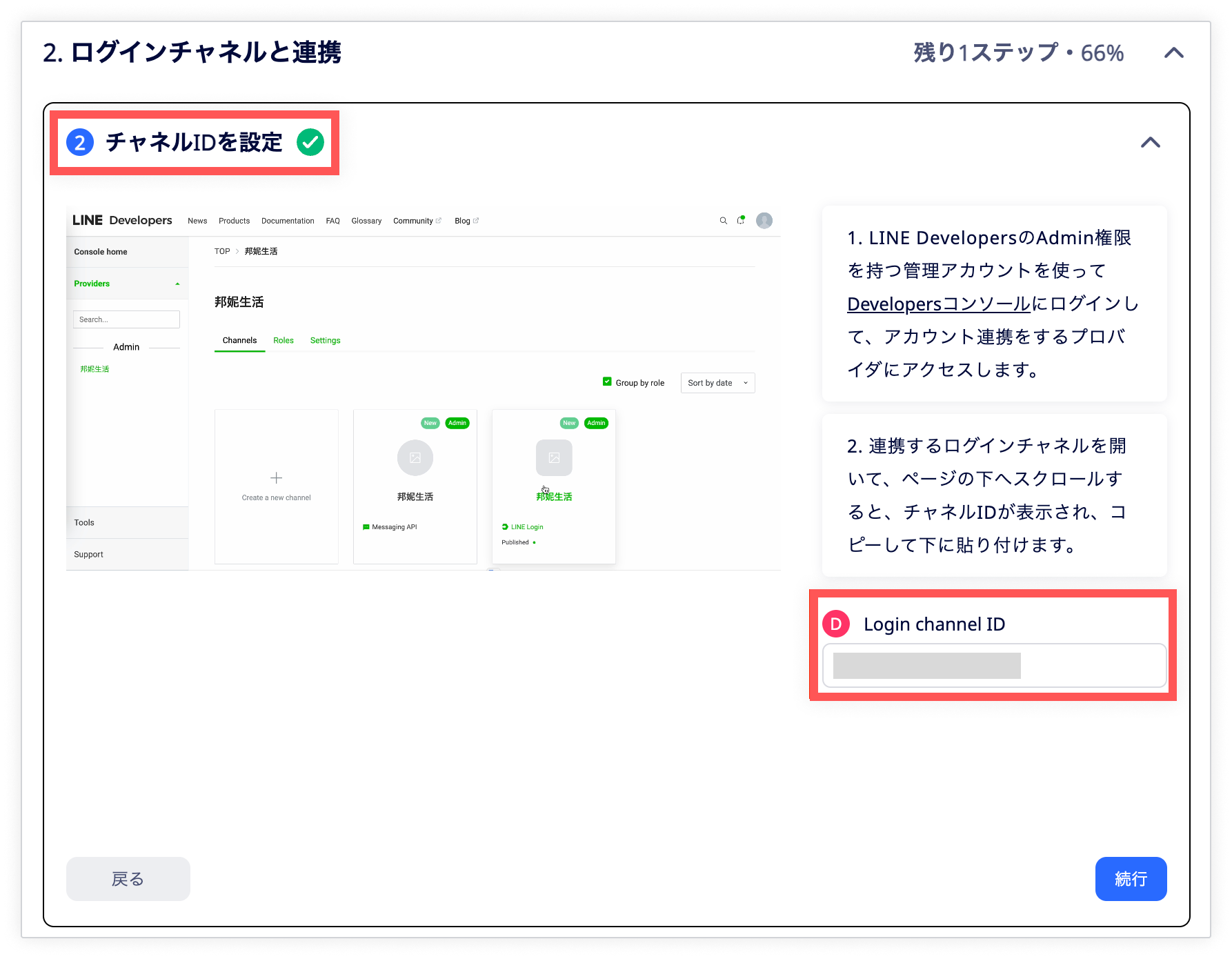Click the TOP breadcrumb link
Screen dimensions: 1232x959
[x=222, y=251]
